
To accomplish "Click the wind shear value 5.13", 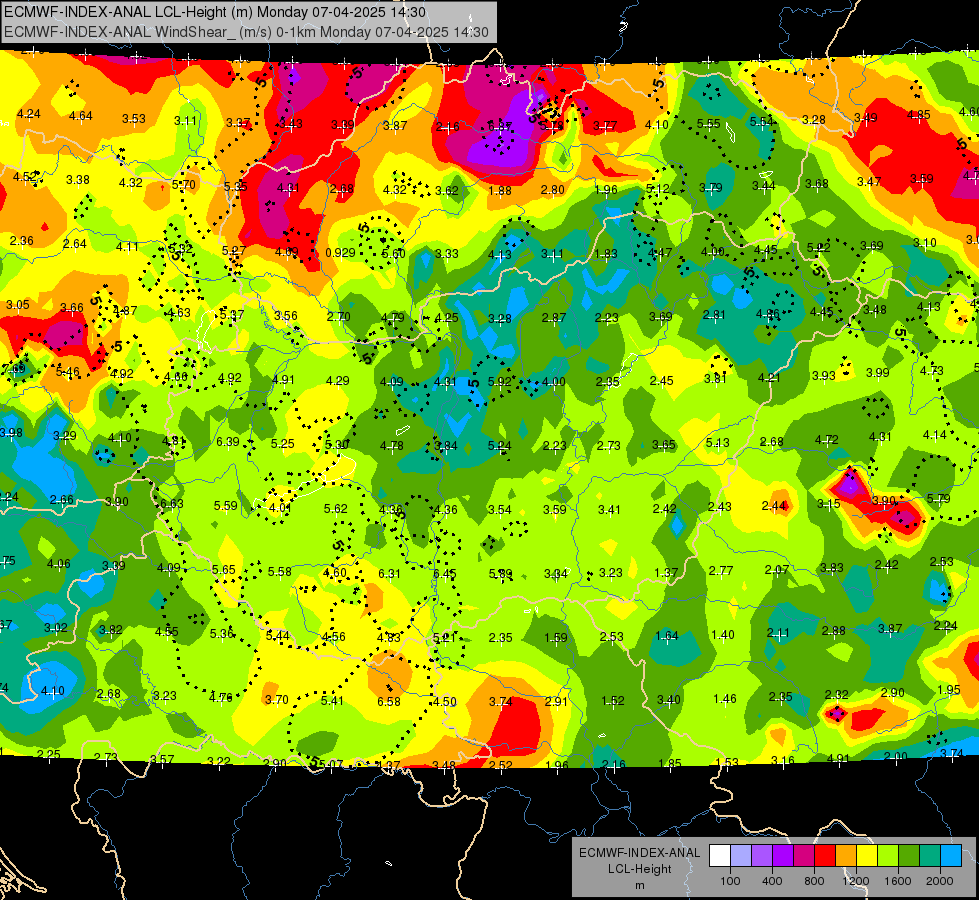I will click(x=717, y=443).
